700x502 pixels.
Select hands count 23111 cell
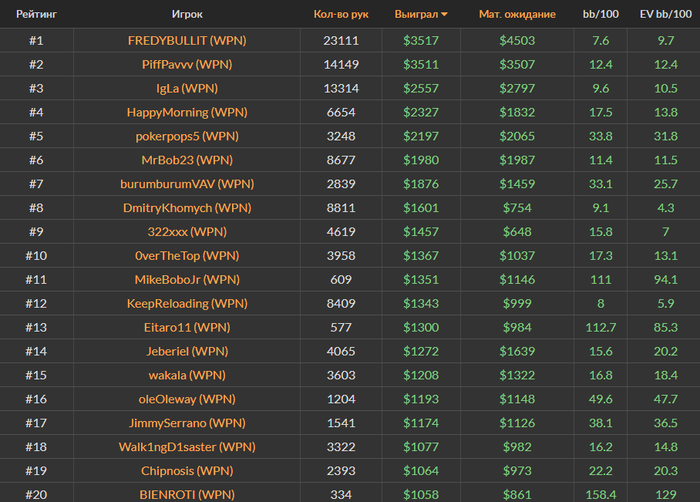pos(341,41)
